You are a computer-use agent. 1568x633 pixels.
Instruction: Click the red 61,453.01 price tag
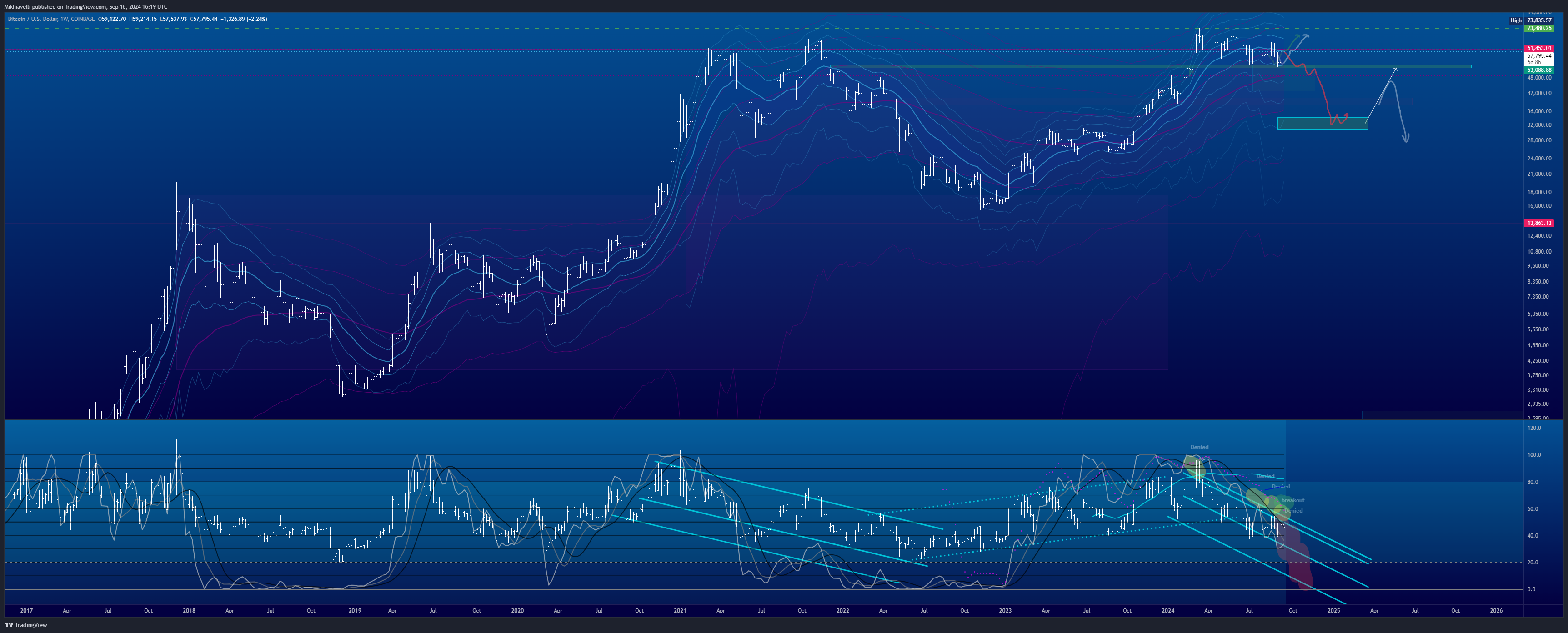click(x=1539, y=48)
